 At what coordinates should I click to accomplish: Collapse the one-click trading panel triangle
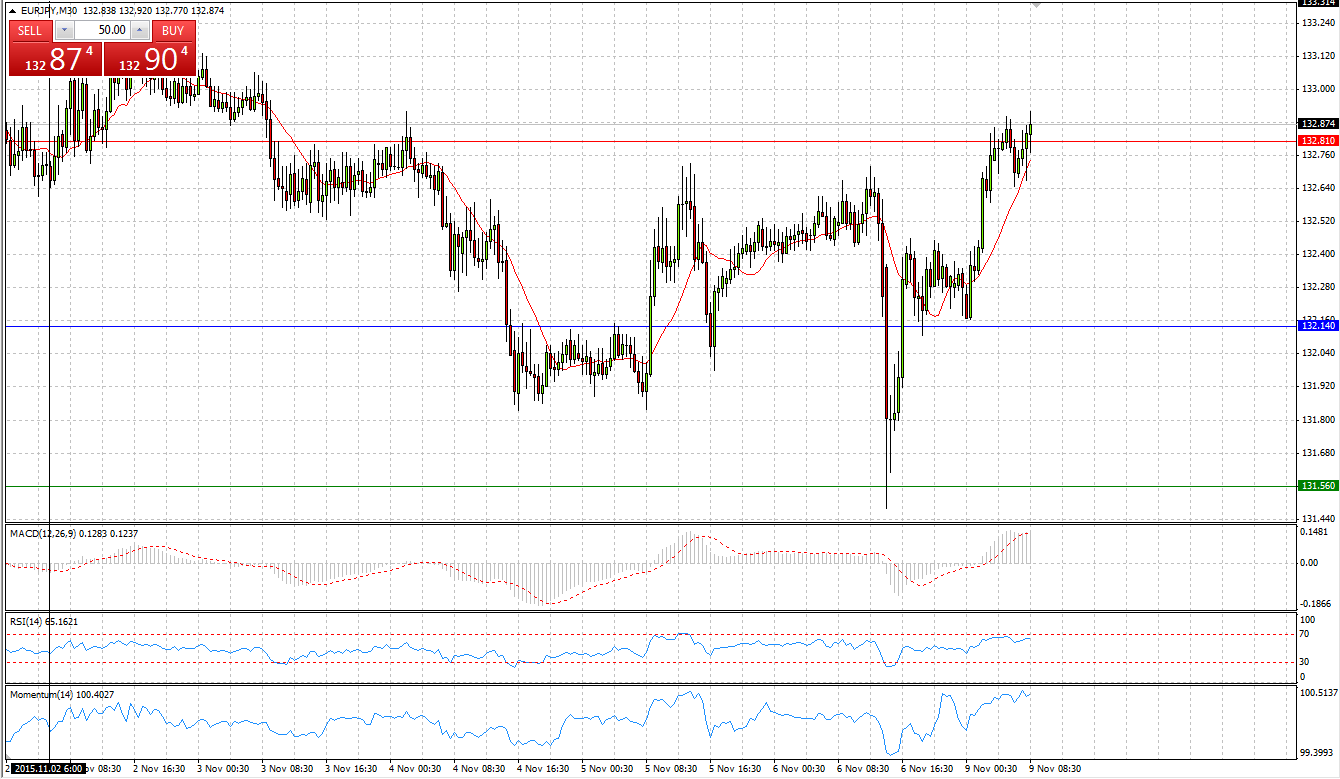click(11, 10)
